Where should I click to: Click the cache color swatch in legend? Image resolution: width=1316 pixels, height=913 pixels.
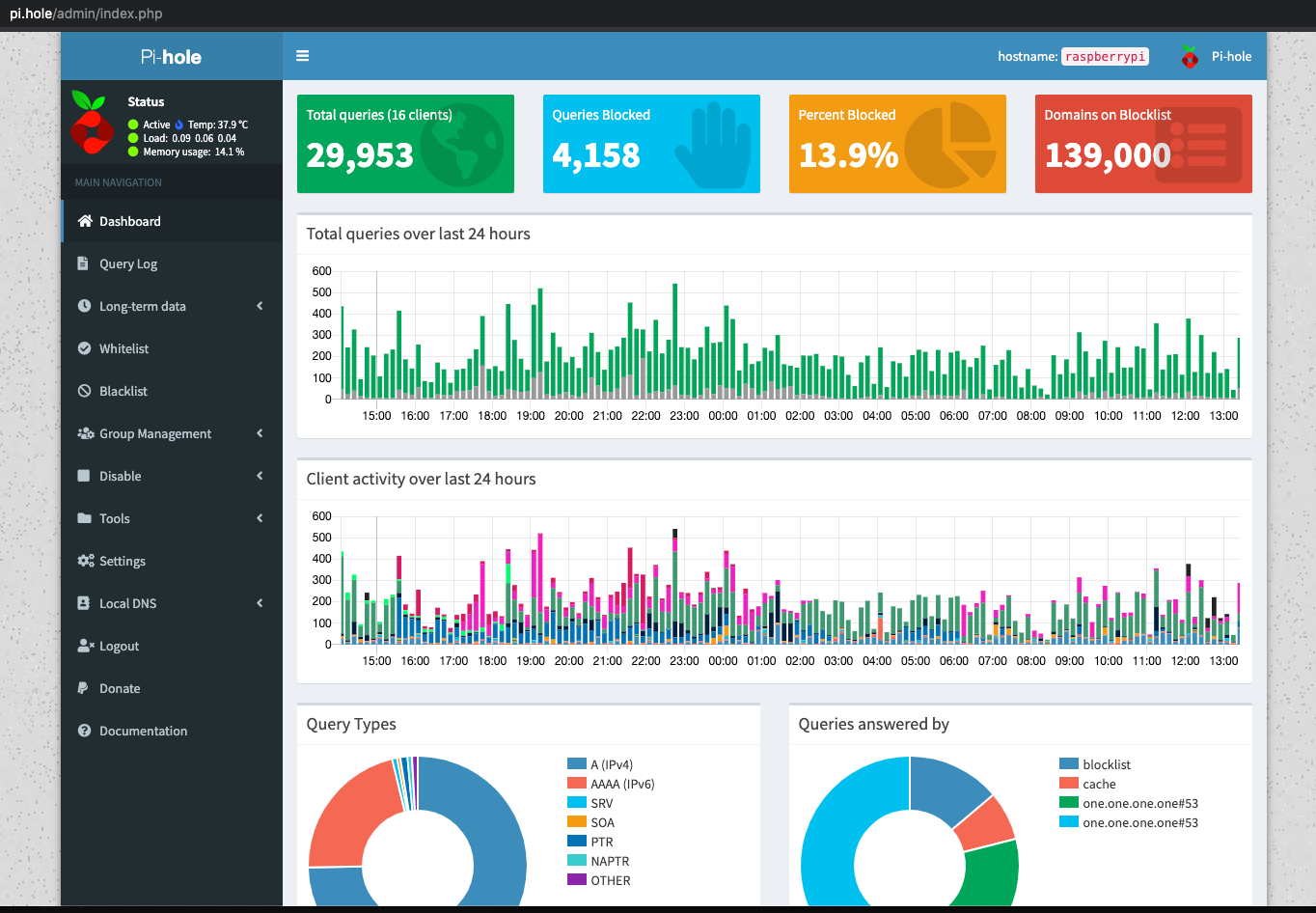tap(1069, 784)
